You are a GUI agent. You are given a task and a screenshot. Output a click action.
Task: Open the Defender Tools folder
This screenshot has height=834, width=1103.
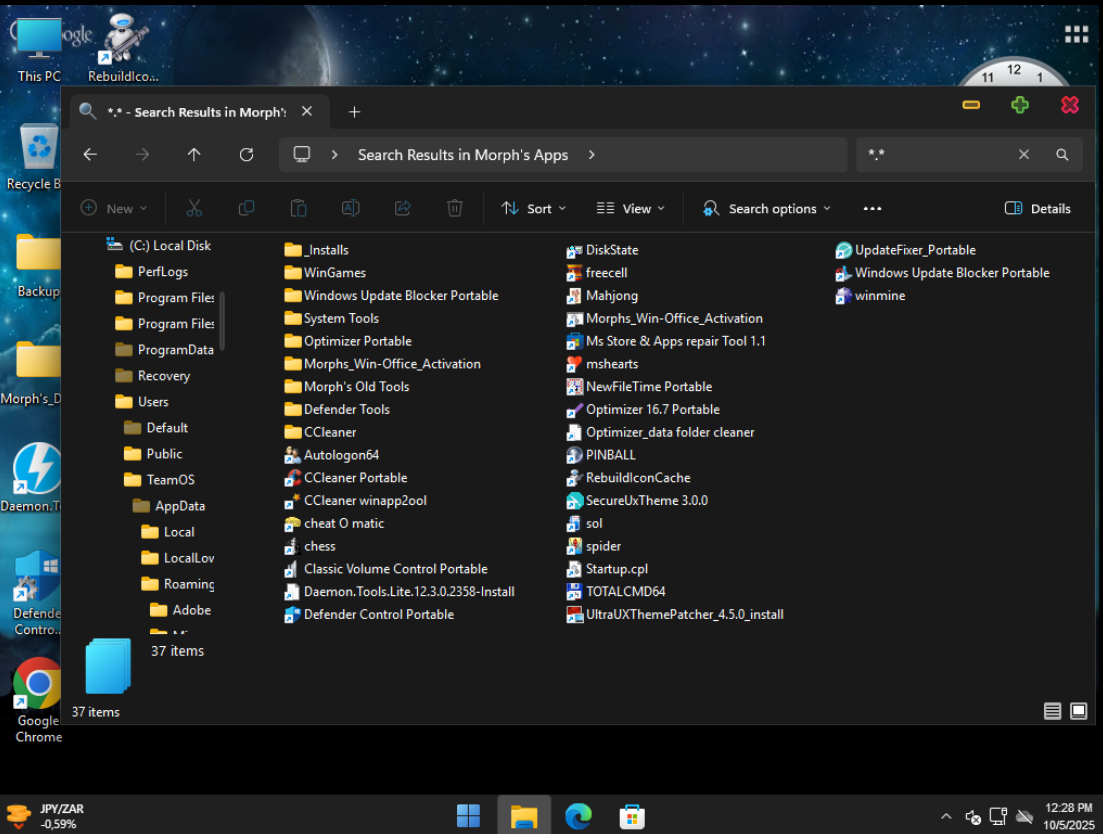[x=346, y=410]
